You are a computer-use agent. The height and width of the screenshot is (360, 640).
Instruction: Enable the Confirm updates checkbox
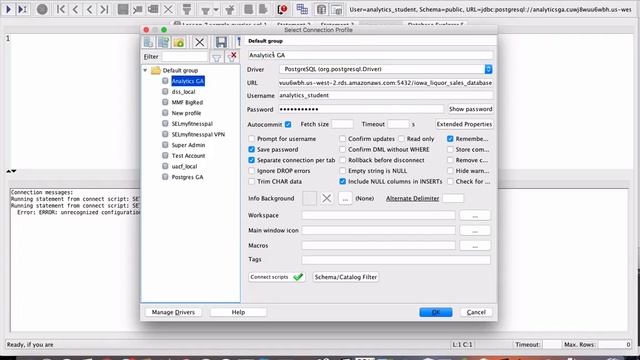coord(342,139)
